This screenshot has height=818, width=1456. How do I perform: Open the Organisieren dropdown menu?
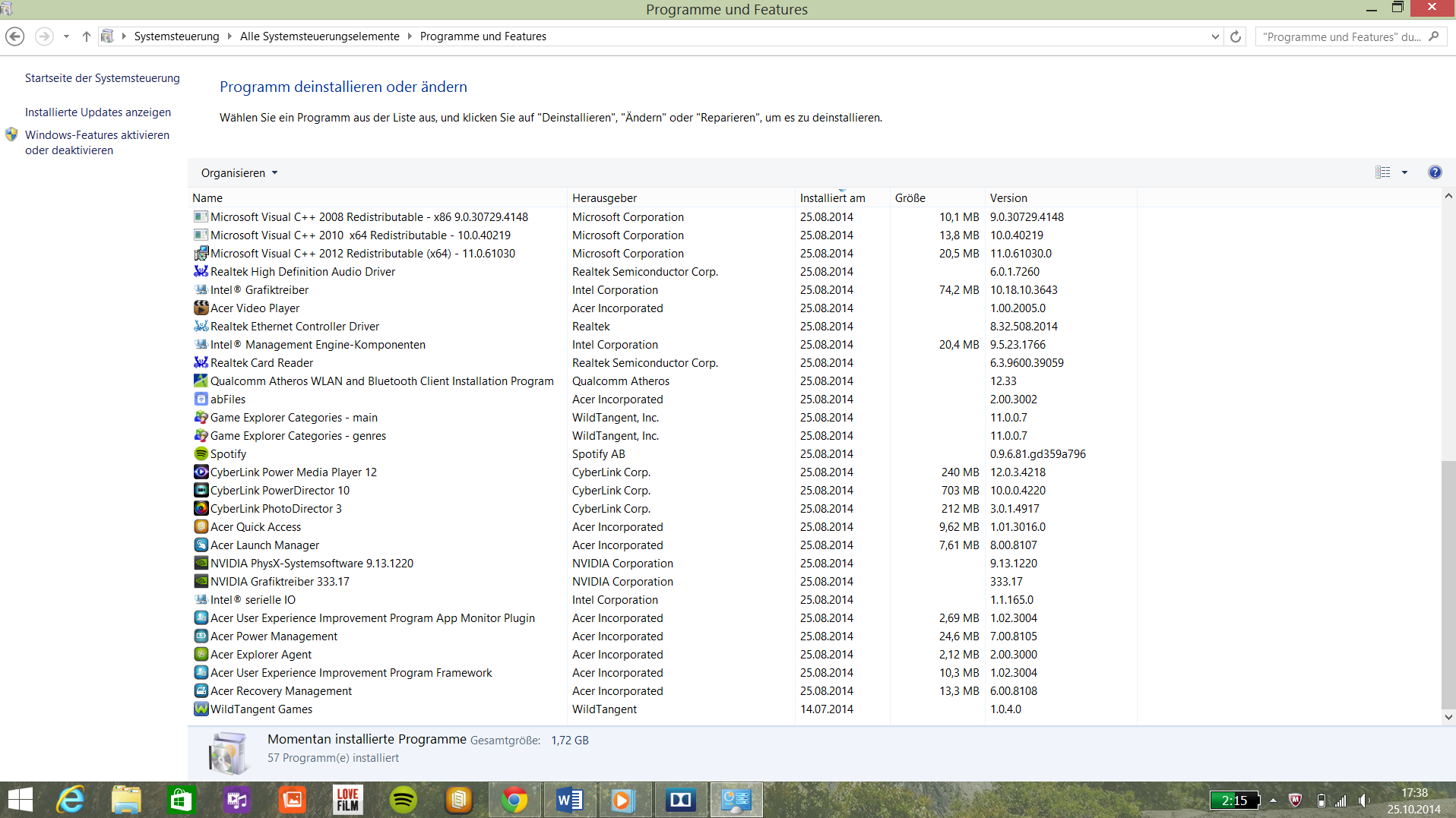pos(239,173)
